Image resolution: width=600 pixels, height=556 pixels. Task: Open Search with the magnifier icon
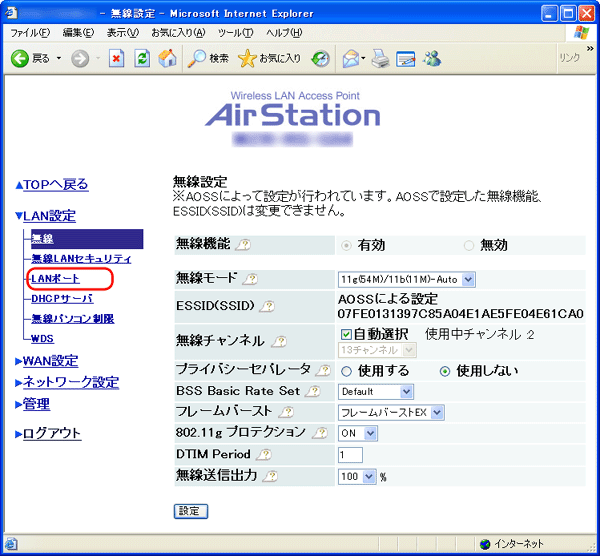pos(197,59)
